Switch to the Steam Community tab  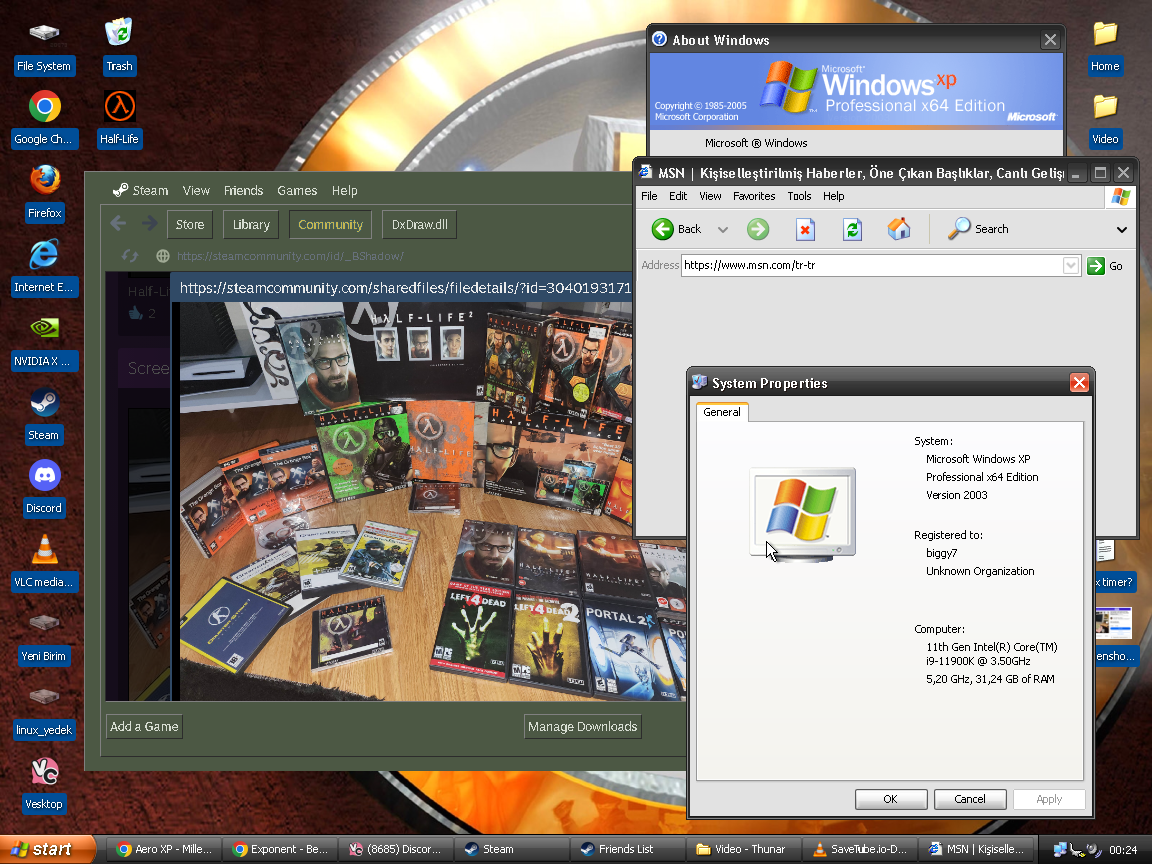click(331, 225)
